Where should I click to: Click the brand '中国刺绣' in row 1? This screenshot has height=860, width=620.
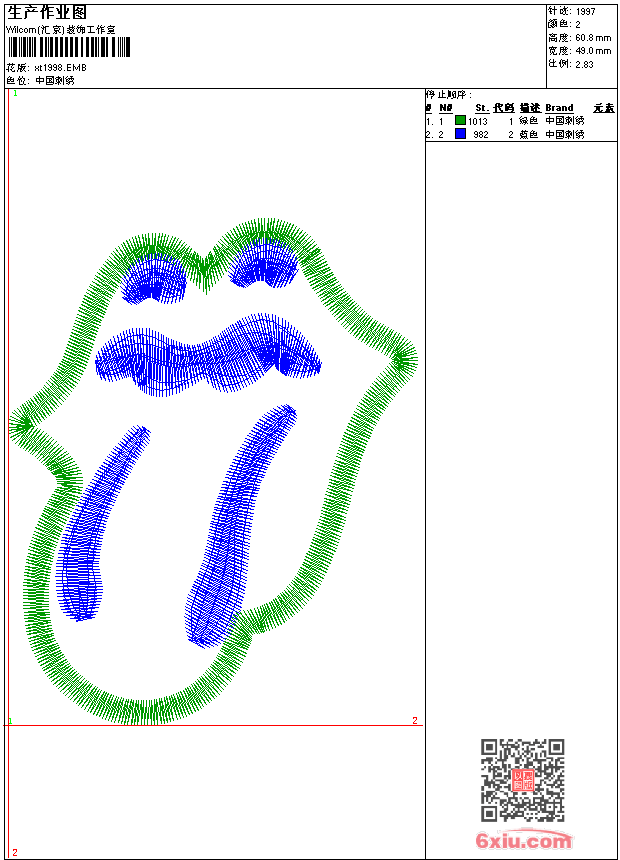(565, 121)
